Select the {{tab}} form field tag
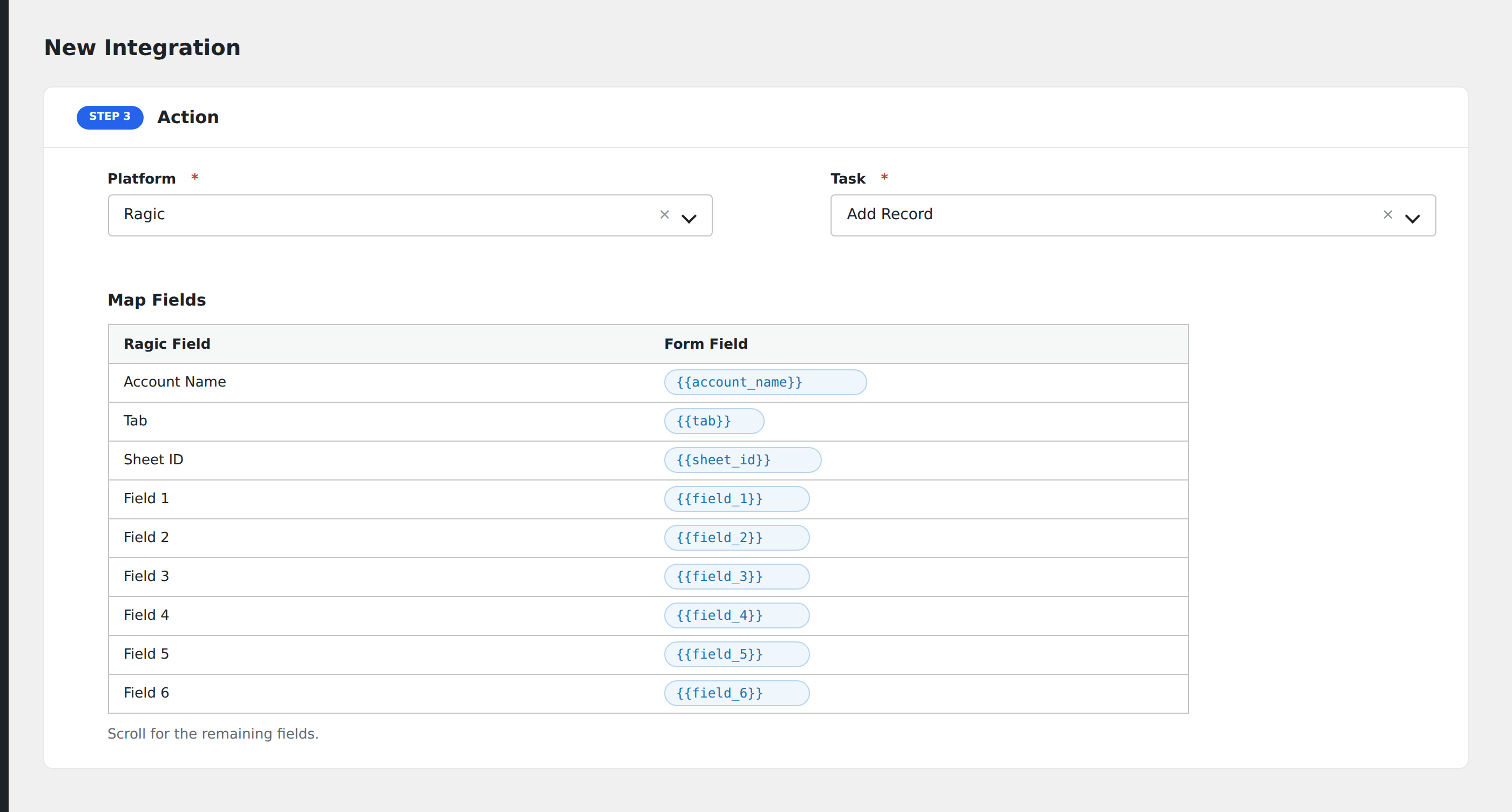This screenshot has width=1512, height=812. (714, 421)
